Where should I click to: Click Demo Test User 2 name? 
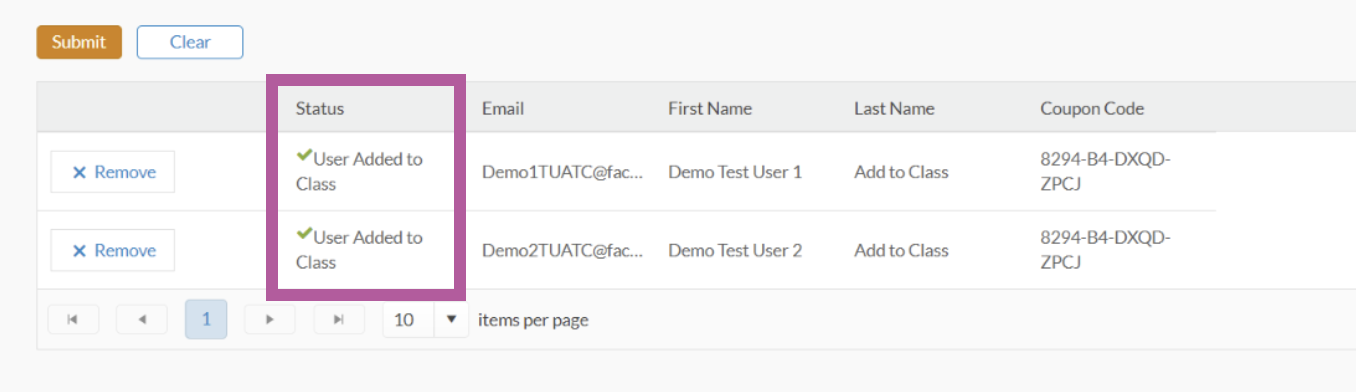[x=735, y=250]
